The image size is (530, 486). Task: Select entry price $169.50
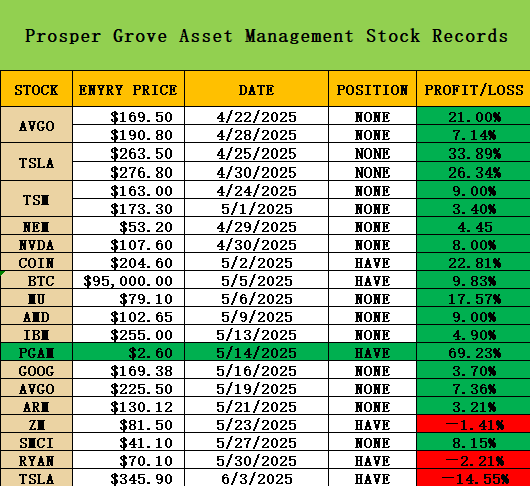coord(128,116)
